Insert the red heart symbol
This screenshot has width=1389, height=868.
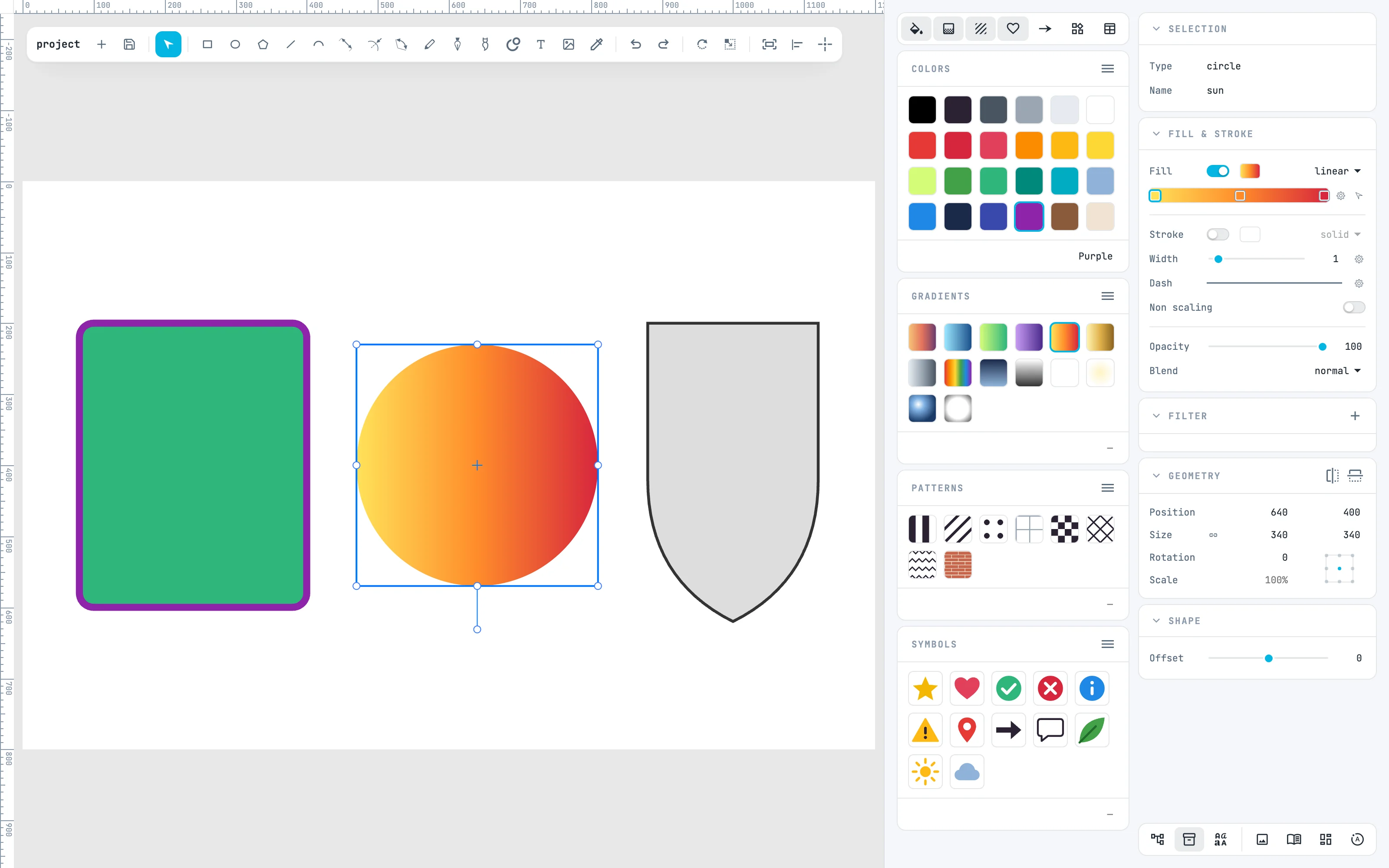pos(967,688)
